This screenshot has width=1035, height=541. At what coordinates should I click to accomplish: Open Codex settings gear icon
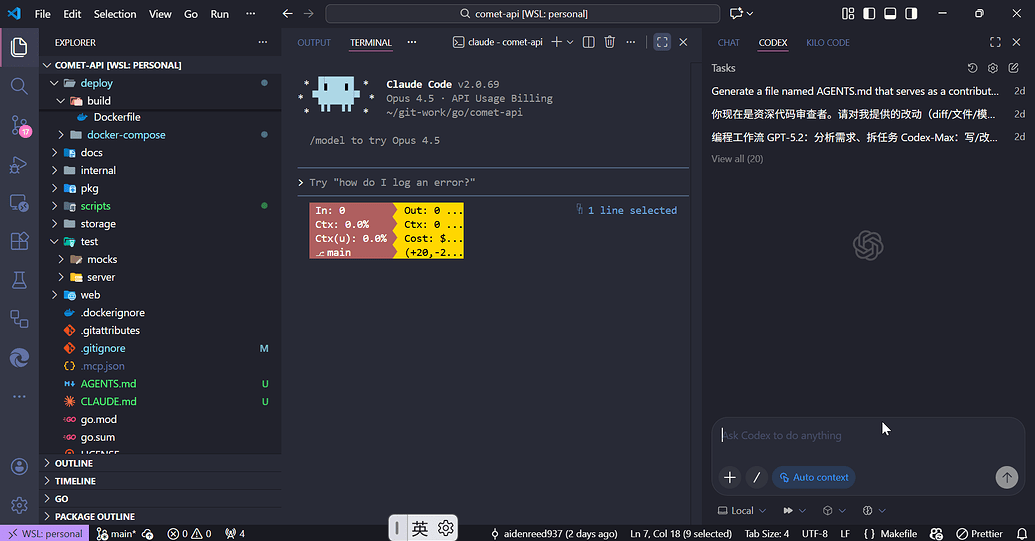[993, 68]
